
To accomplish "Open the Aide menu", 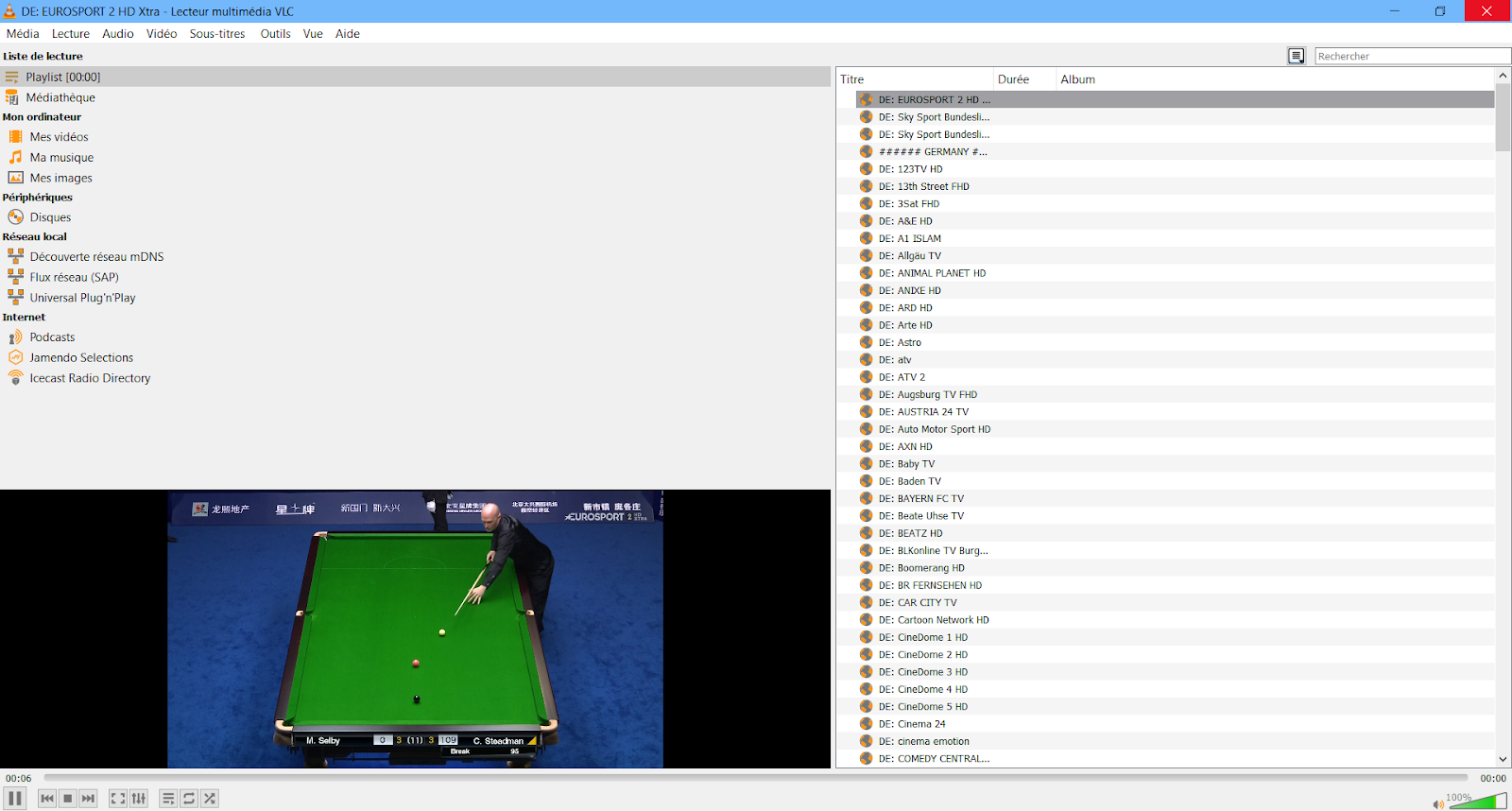I will (x=348, y=34).
